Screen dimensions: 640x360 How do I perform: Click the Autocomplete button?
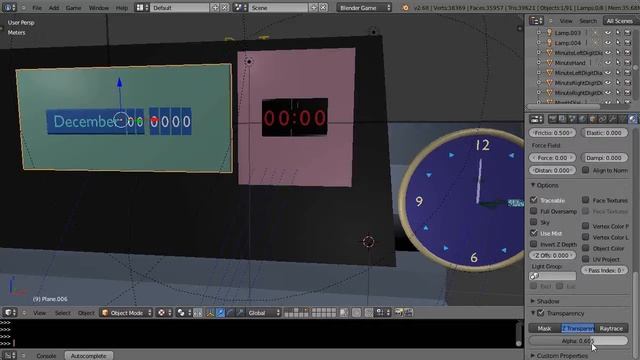89,356
